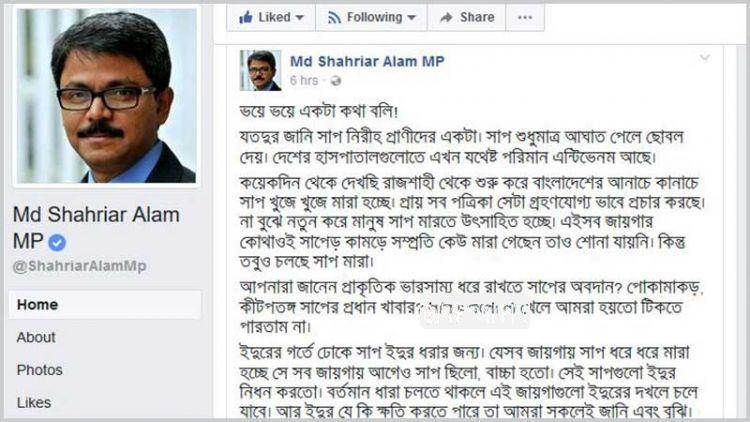This screenshot has height=422, width=750.
Task: Click the @ShahriarAlamMp username handle
Action: pos(79,266)
